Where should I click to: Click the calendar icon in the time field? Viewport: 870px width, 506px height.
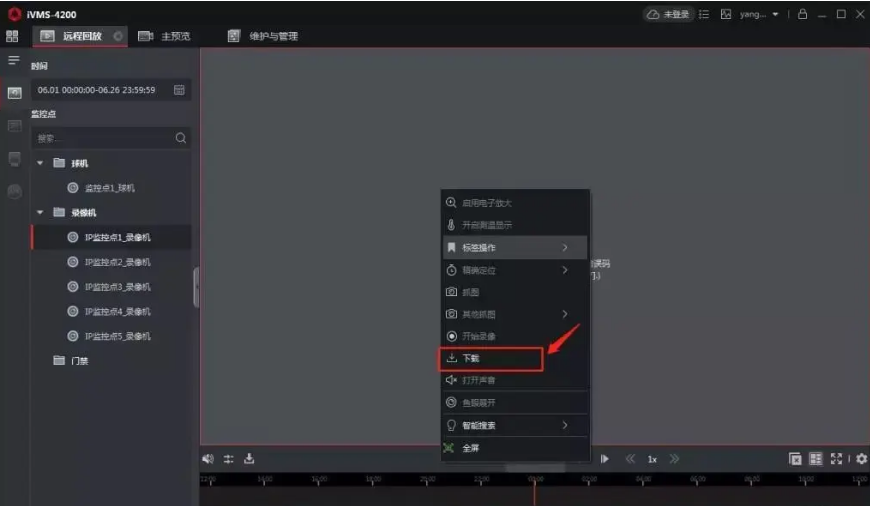click(x=179, y=90)
